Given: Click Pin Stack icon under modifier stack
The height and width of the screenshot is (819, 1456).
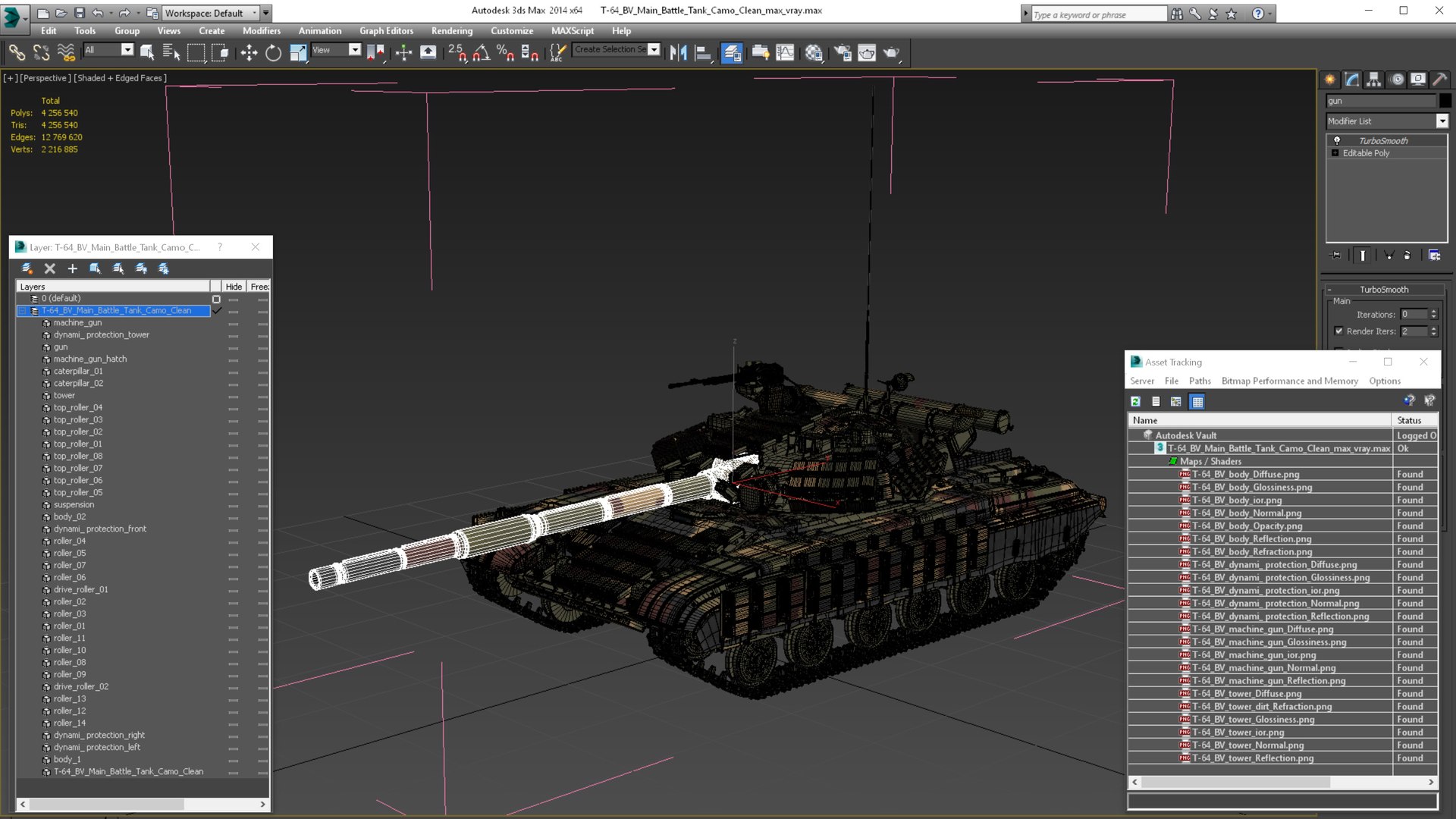Looking at the screenshot, I should [1336, 256].
